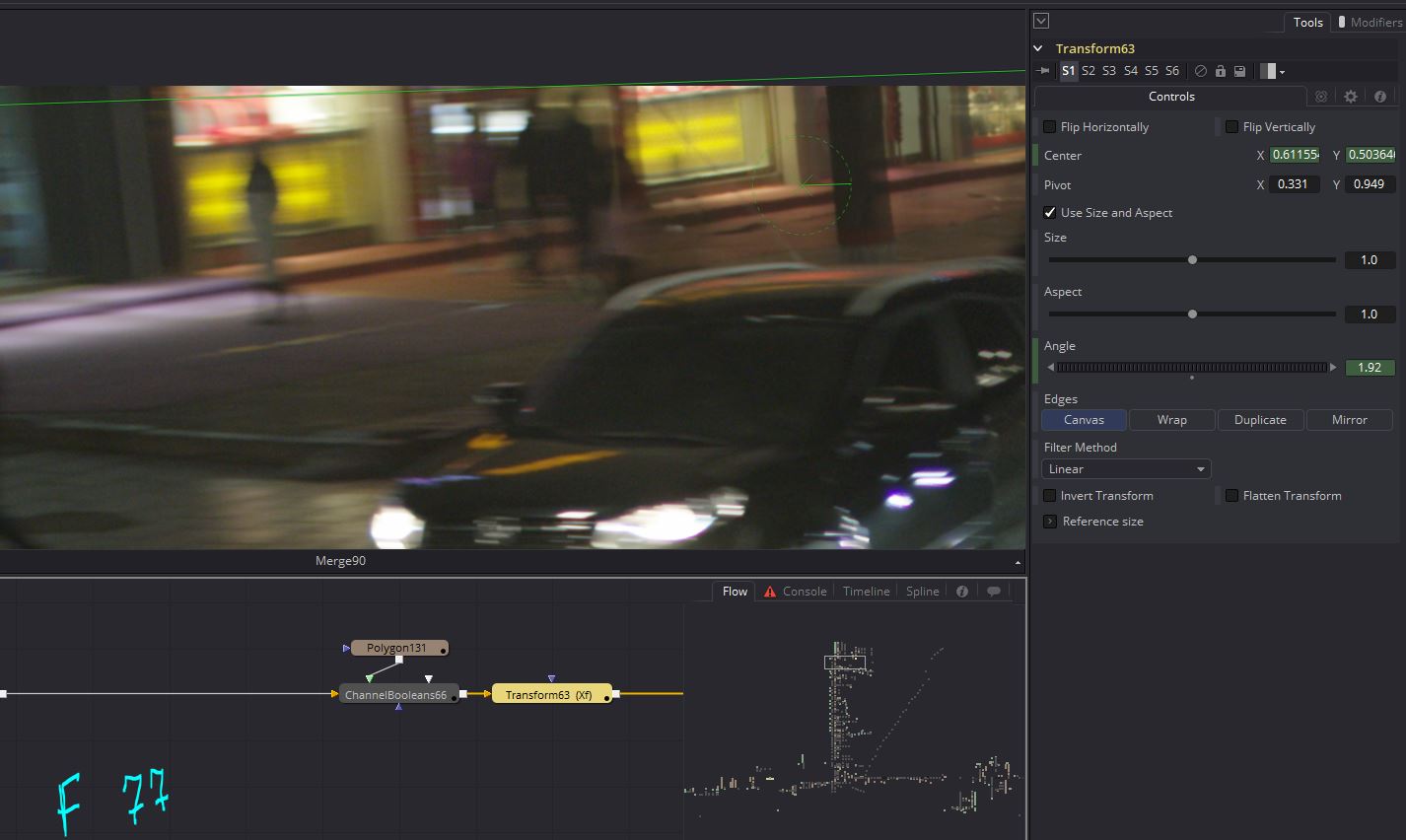1406x840 pixels.
Task: Click the right increment arrow of the Angle control
Action: (x=1333, y=368)
